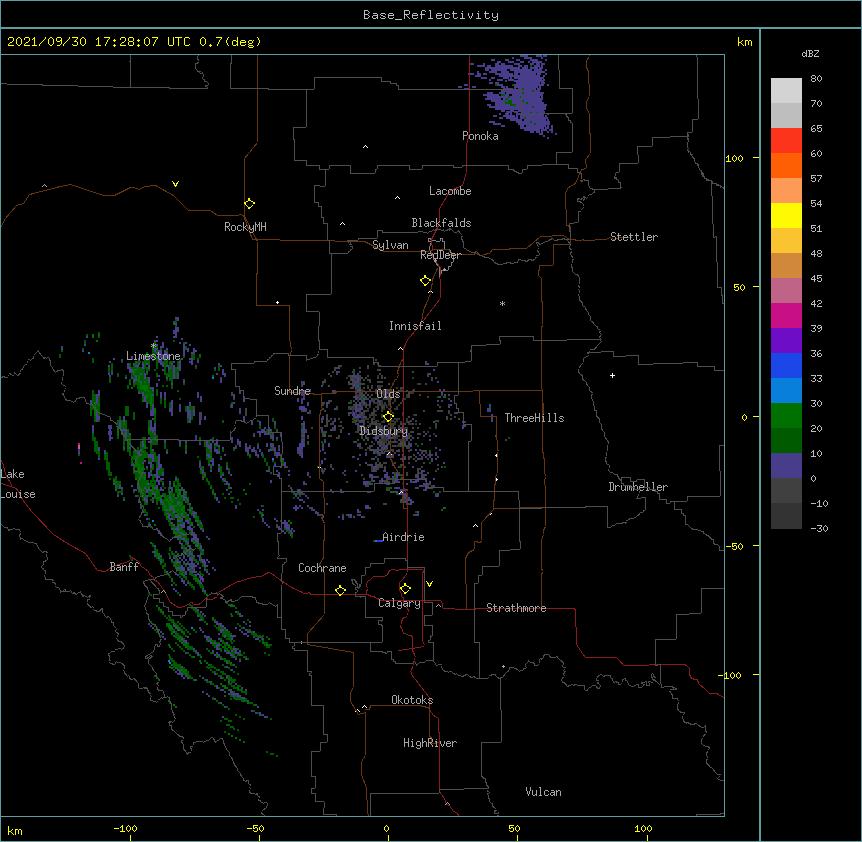The width and height of the screenshot is (862, 842).
Task: Click the yellow diamond marker above Calgary label
Action: click(x=405, y=589)
